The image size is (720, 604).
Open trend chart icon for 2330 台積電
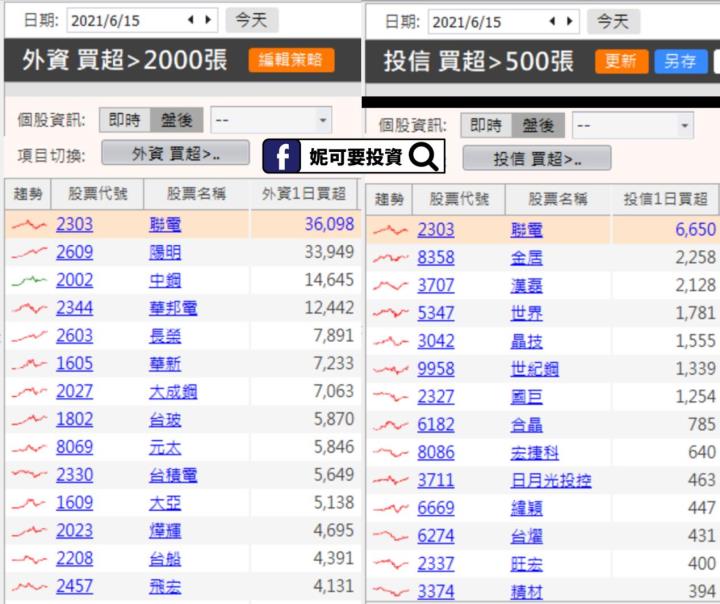click(x=28, y=475)
